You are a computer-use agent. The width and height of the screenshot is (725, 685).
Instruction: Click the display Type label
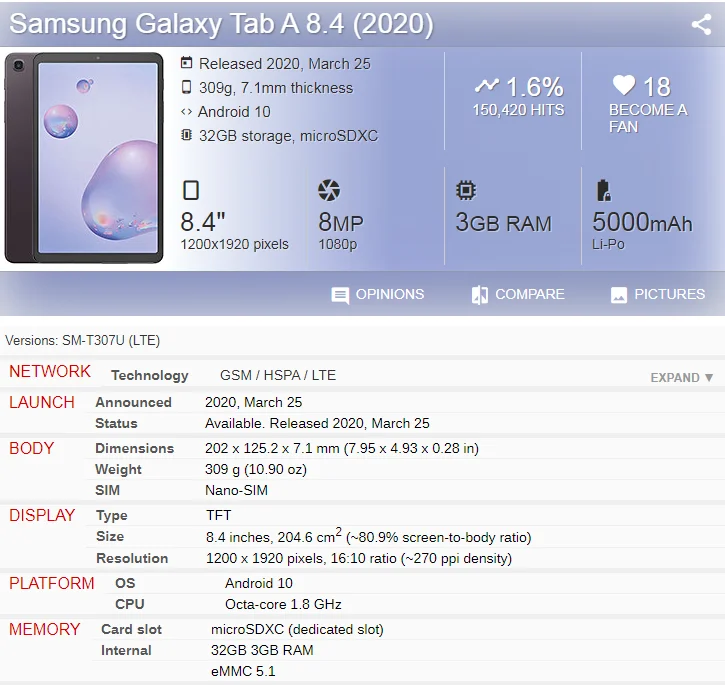(112, 516)
